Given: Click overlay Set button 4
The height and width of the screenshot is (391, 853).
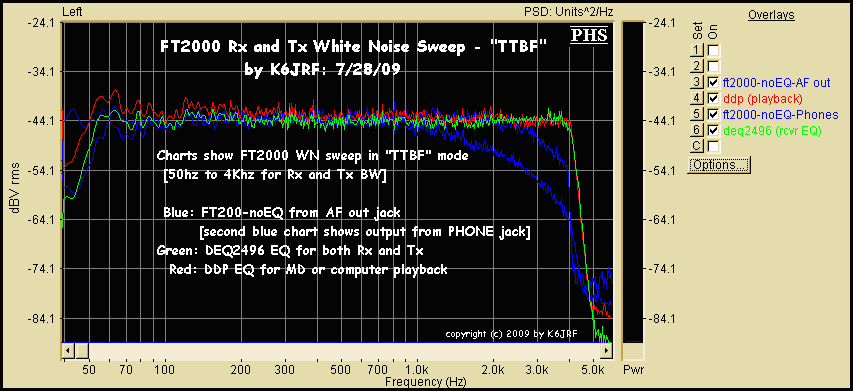Looking at the screenshot, I should (697, 98).
